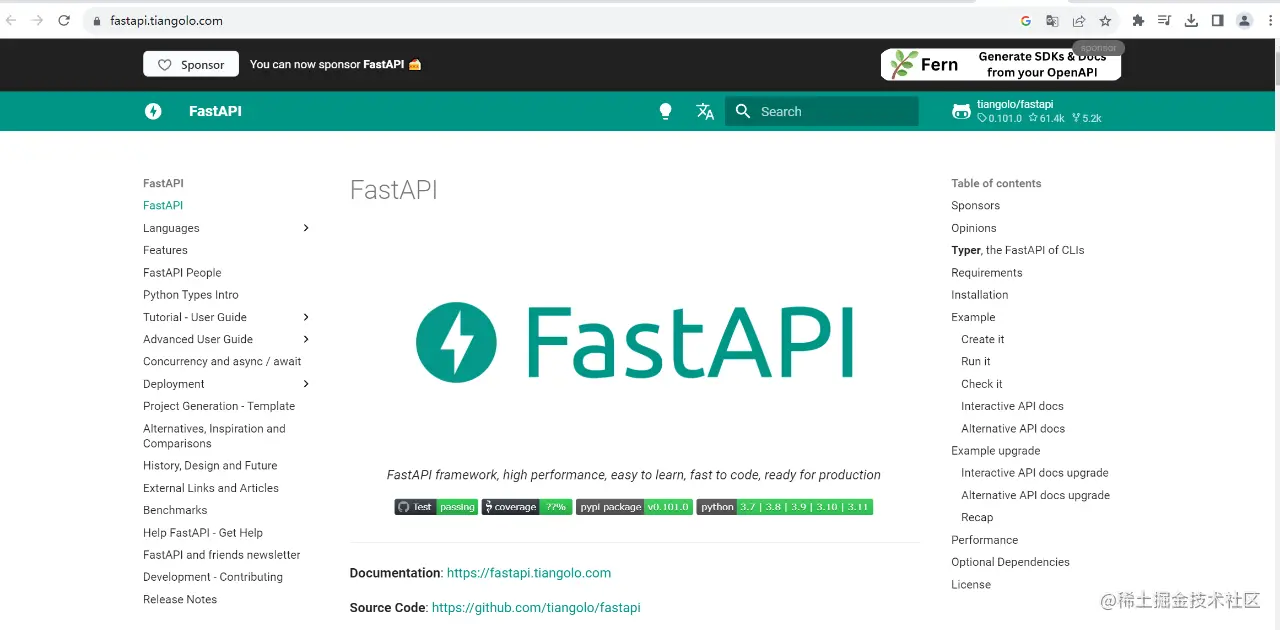Open the browser profile avatar
The height and width of the screenshot is (630, 1280).
[1244, 20]
